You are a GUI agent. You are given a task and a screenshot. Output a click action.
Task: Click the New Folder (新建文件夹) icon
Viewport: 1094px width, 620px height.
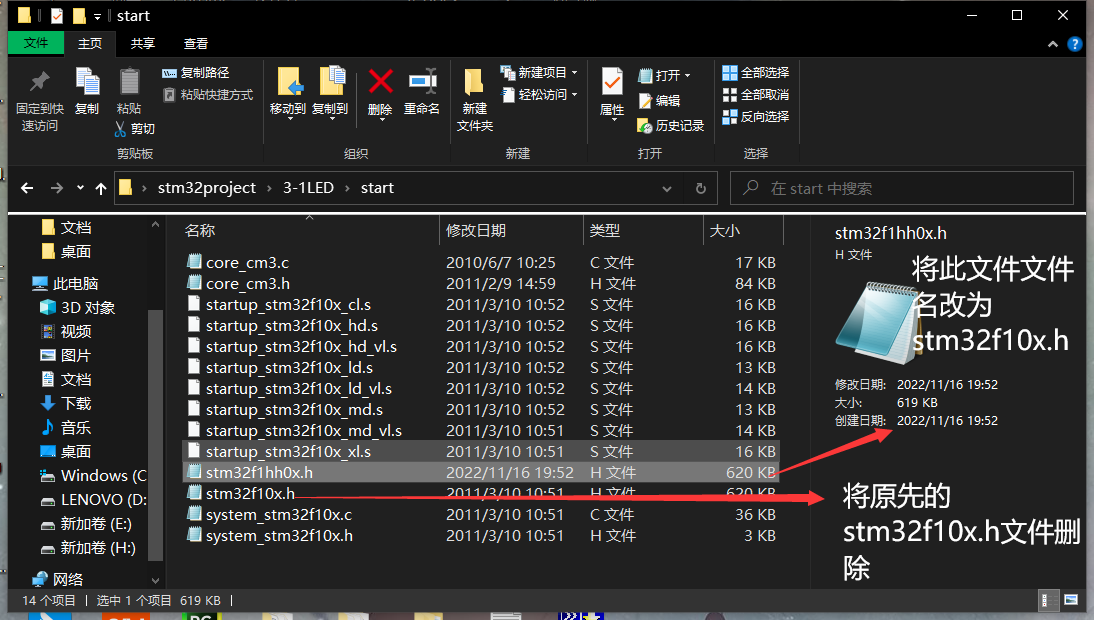tap(475, 84)
